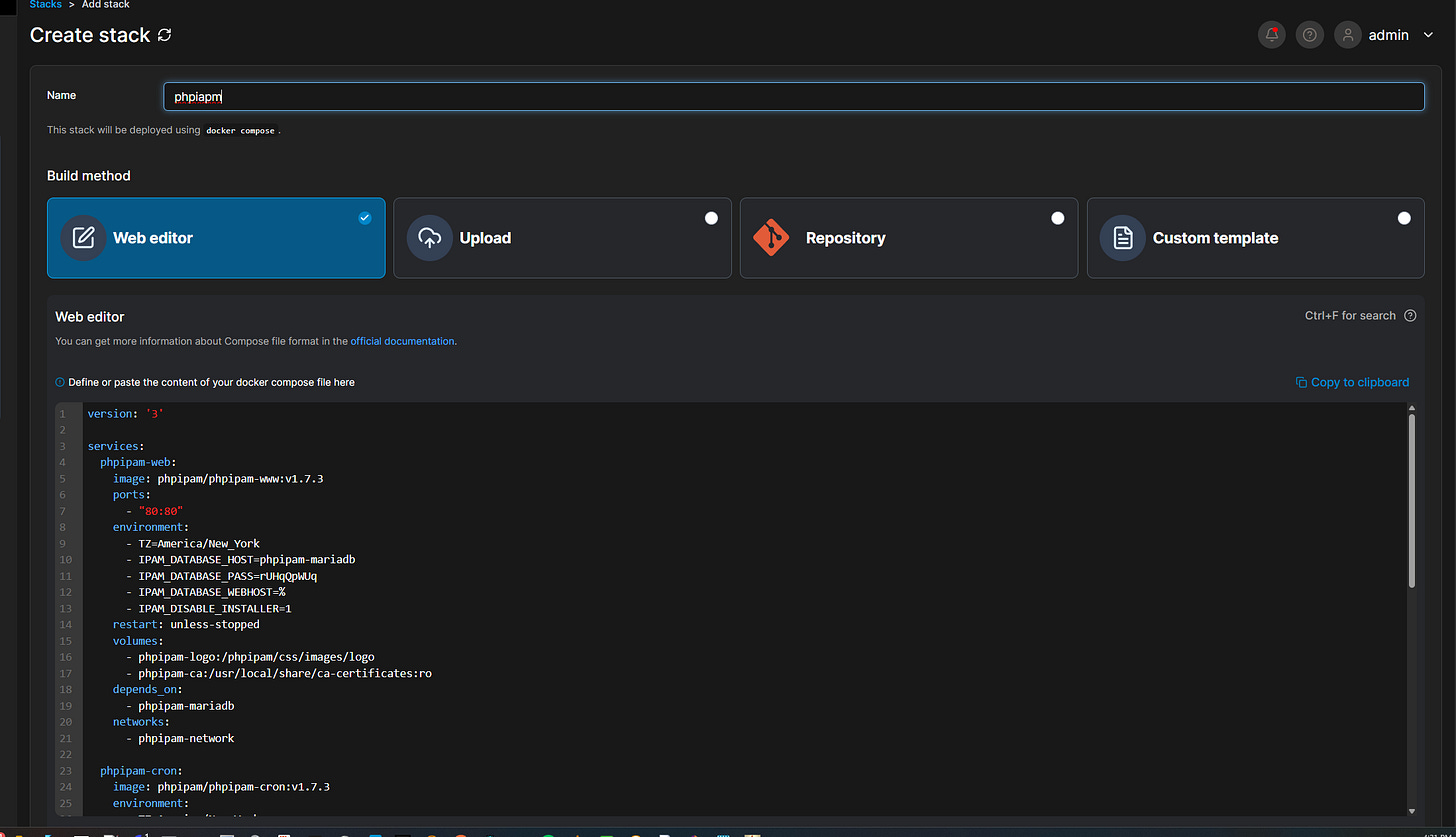The height and width of the screenshot is (837, 1456).
Task: Choose the Repository build method tile
Action: [909, 238]
